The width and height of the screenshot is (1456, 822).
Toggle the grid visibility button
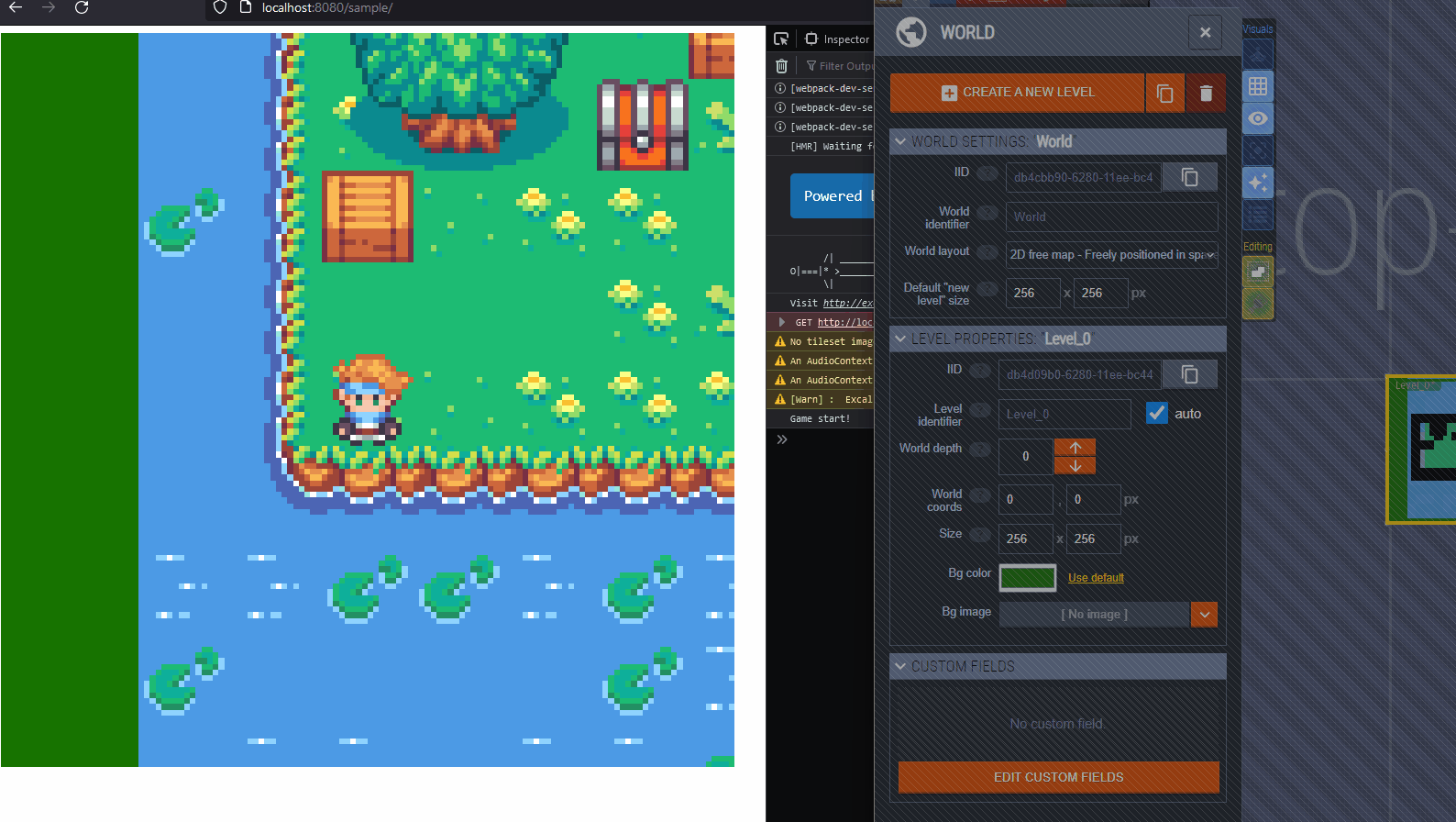click(x=1257, y=86)
